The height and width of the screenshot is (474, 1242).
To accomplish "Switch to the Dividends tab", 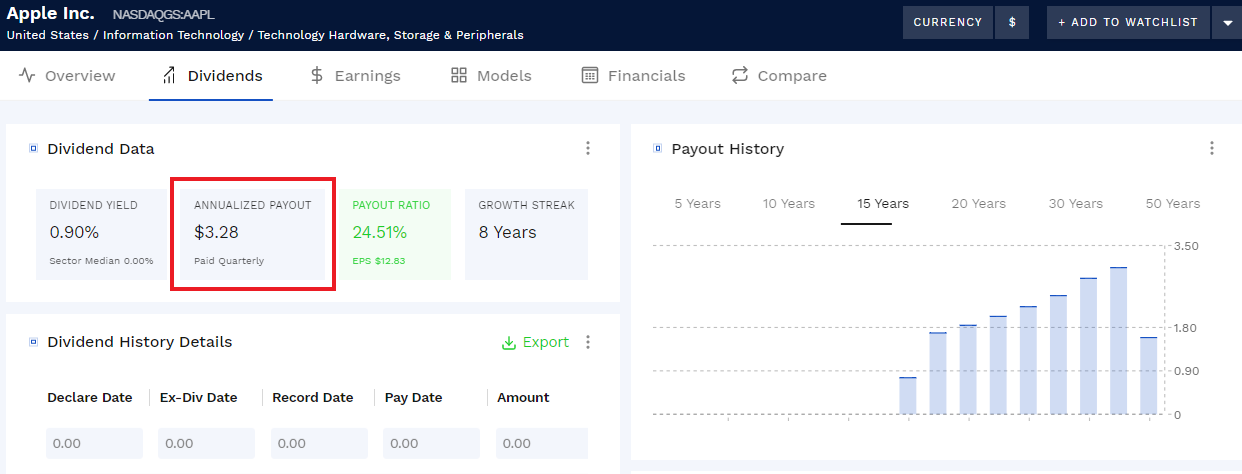I will tap(211, 76).
